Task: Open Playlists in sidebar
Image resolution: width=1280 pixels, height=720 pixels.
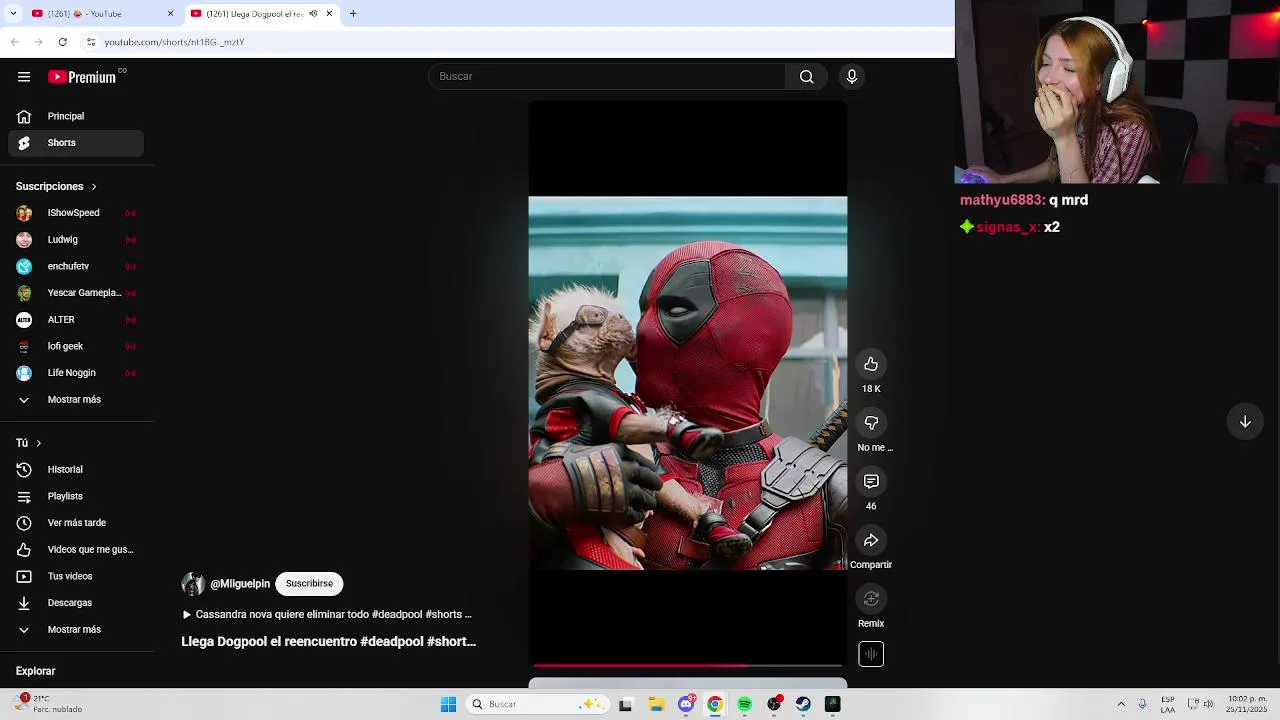Action: point(76,496)
